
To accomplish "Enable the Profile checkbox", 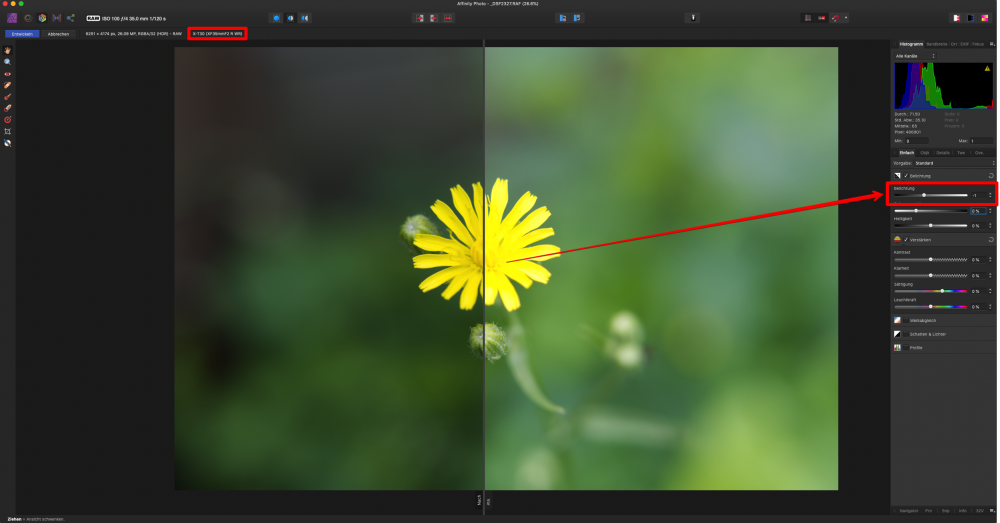I will (906, 348).
